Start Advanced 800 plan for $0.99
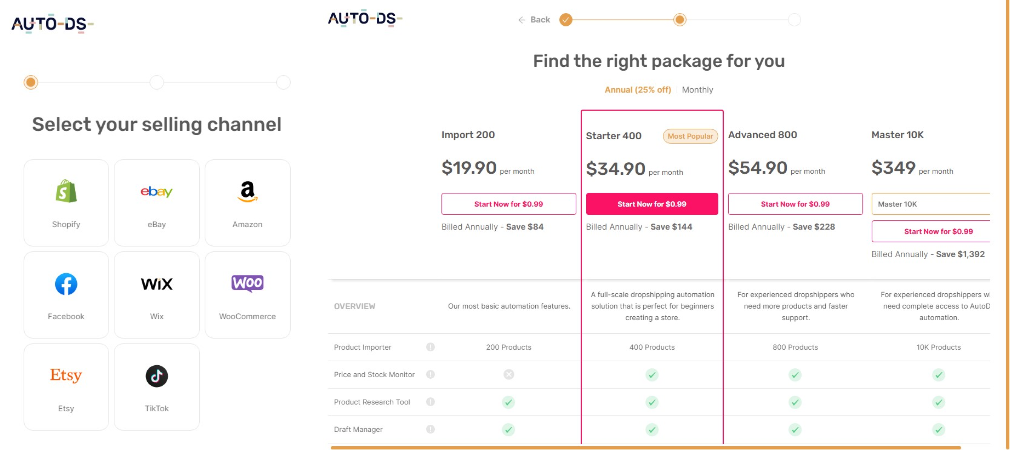The width and height of the screenshot is (1010, 450). pos(795,204)
